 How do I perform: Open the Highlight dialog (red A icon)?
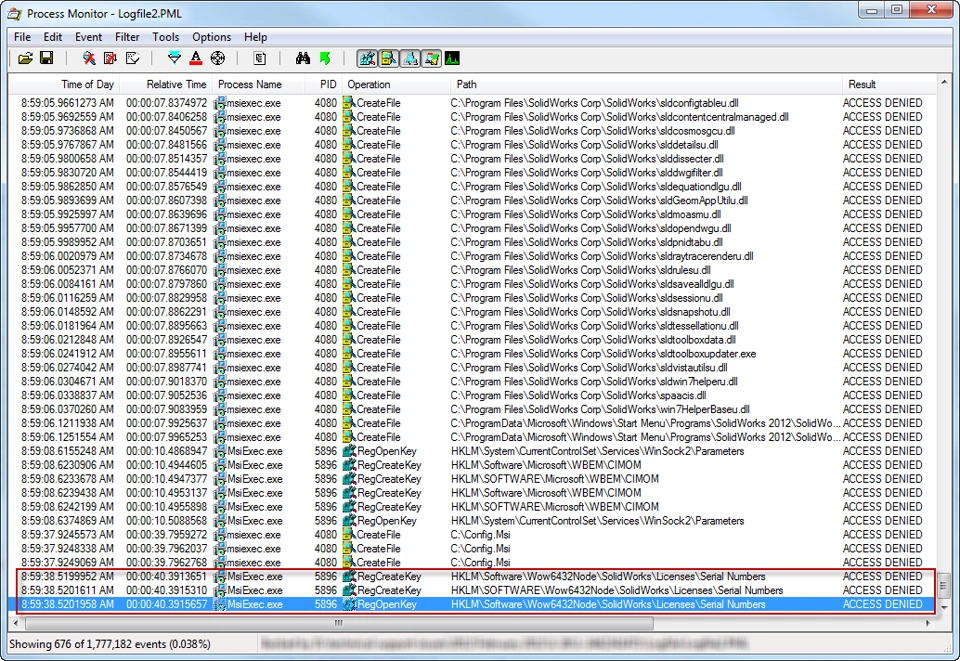(196, 59)
